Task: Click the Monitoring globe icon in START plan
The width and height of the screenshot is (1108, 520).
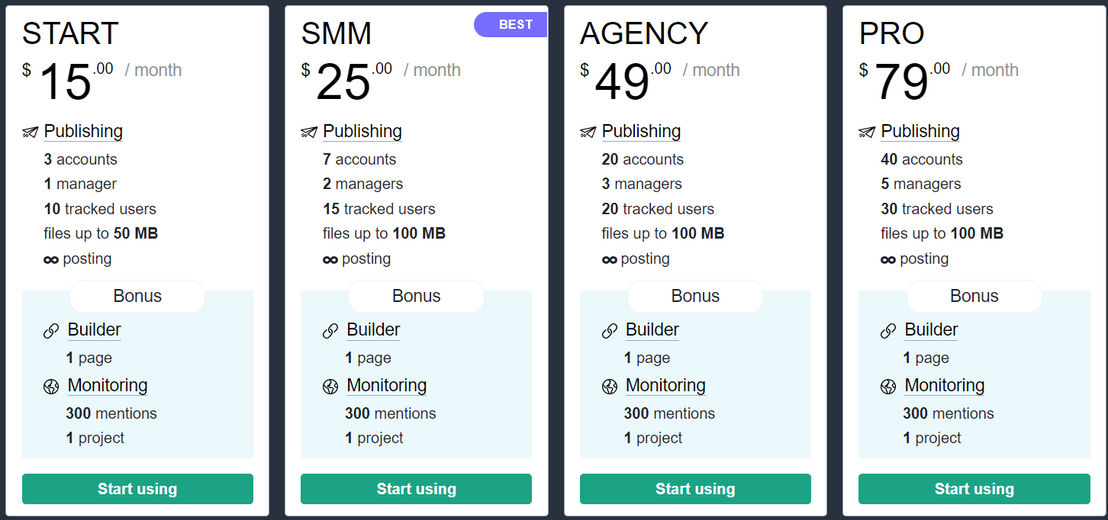Action: [x=51, y=386]
